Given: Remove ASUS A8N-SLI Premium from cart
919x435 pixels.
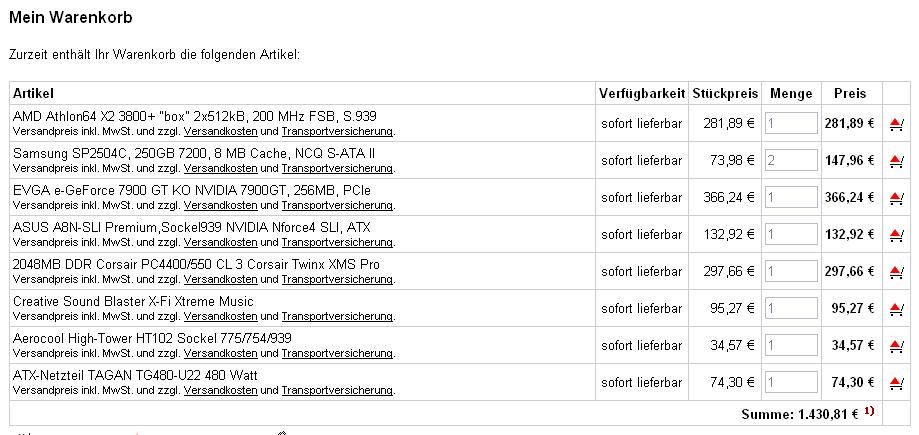Looking at the screenshot, I should [896, 235].
